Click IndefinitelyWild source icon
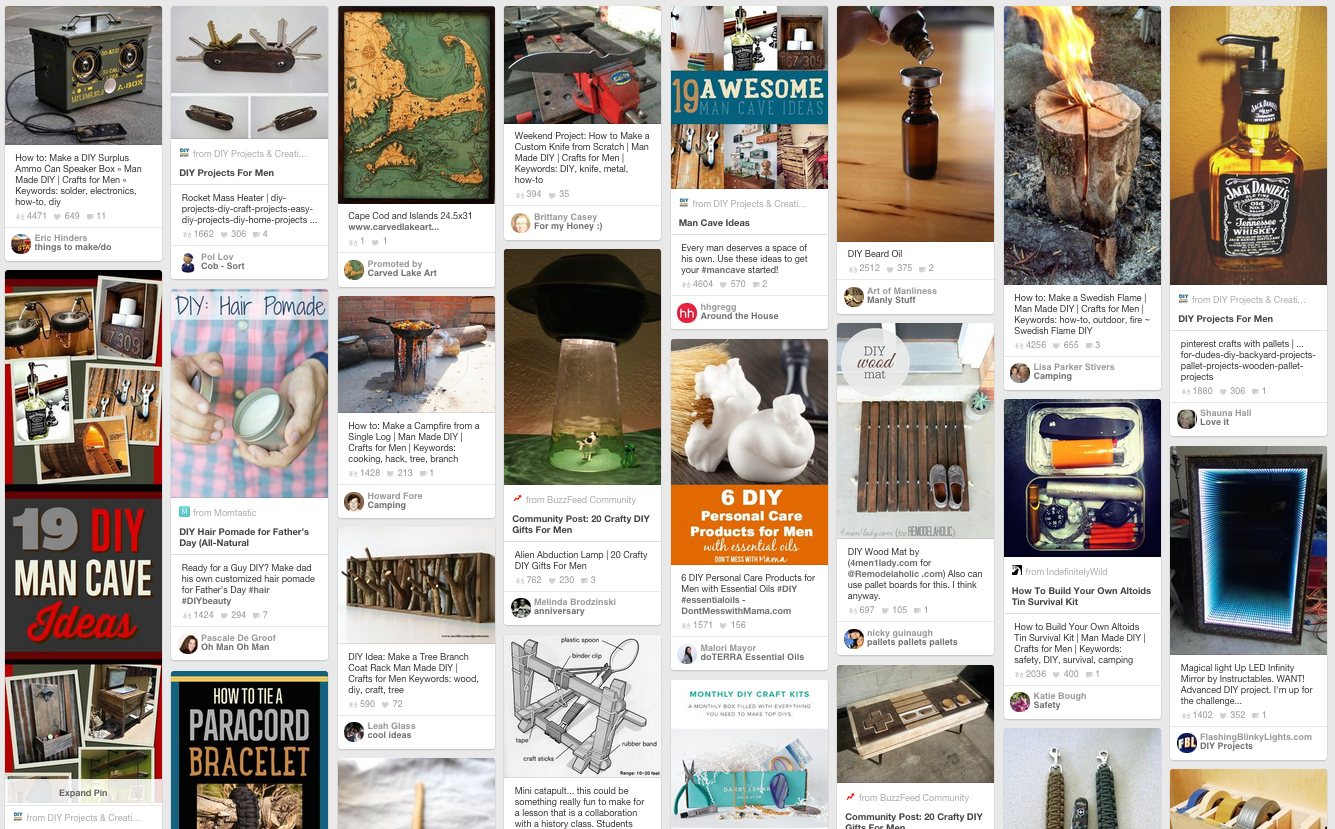The height and width of the screenshot is (829, 1335). [x=1017, y=572]
